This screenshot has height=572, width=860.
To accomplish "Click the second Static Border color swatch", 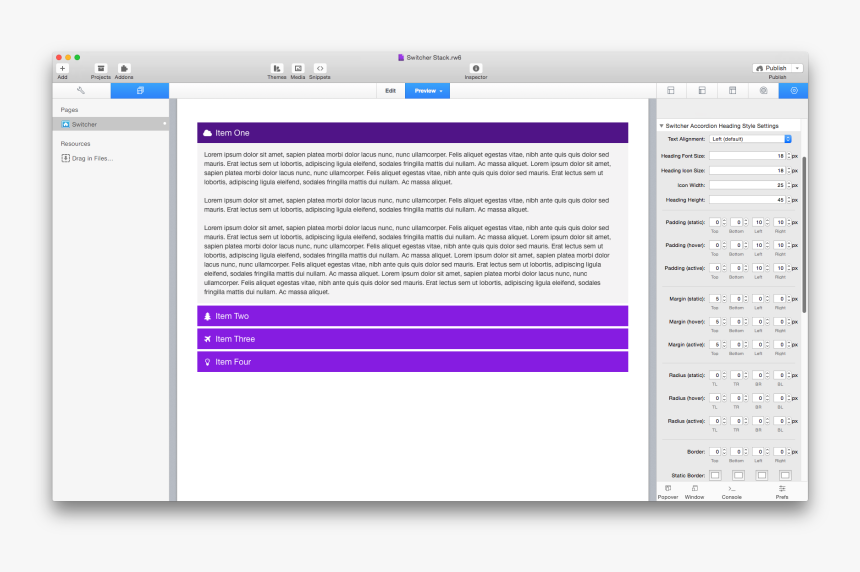I will point(738,475).
